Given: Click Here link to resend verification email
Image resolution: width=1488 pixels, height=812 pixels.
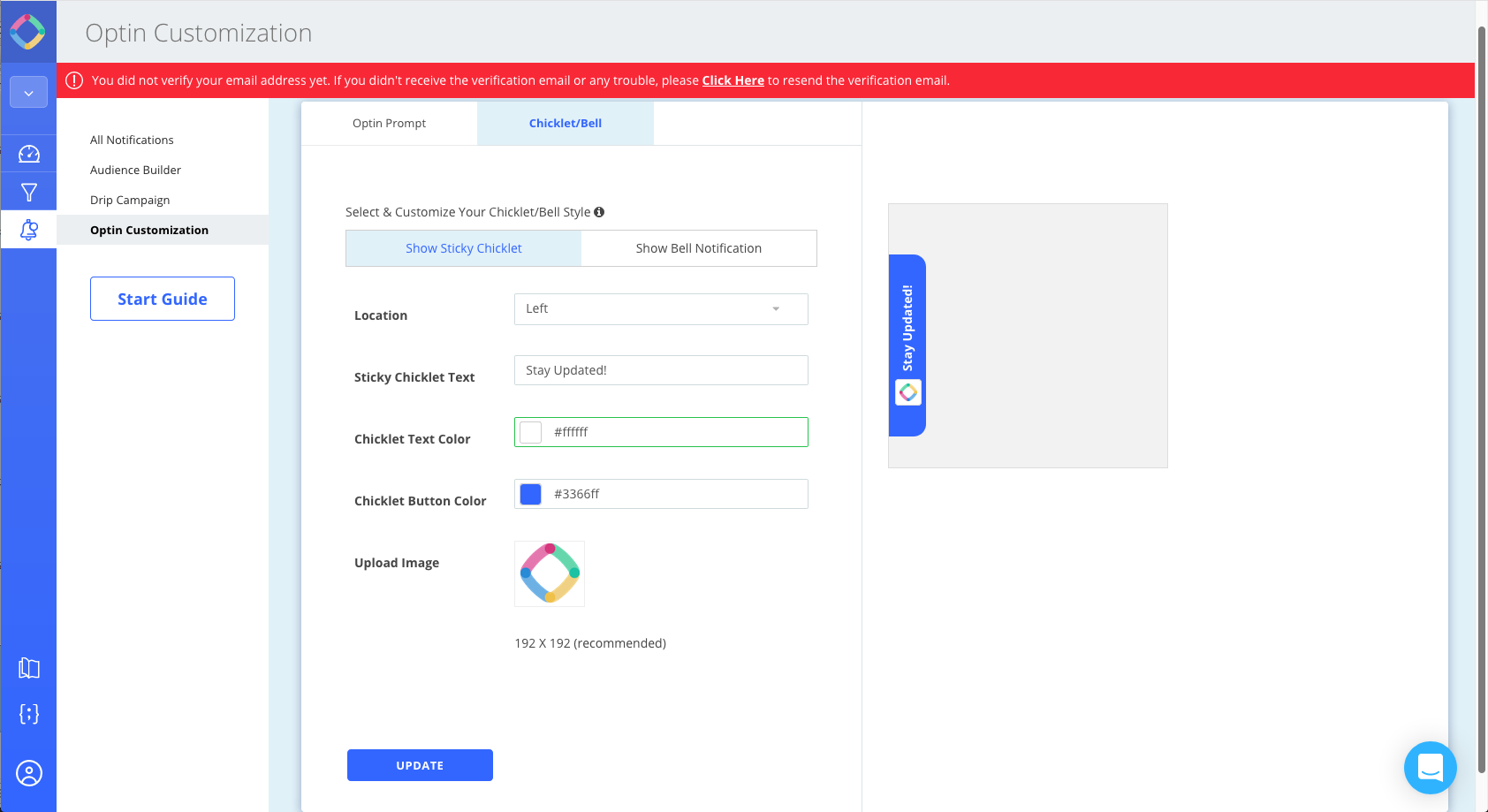Looking at the screenshot, I should tap(733, 80).
